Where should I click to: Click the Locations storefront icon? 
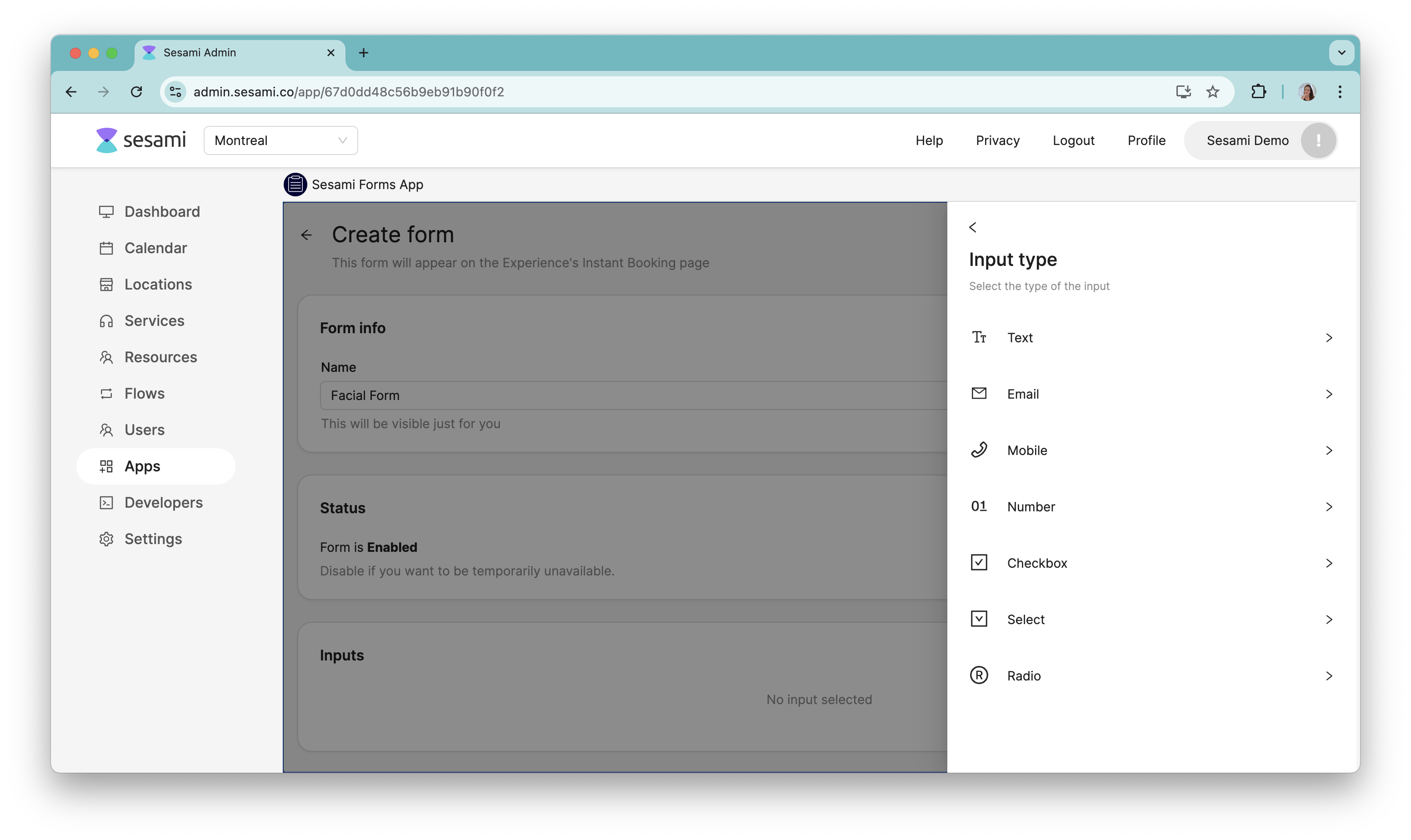[106, 284]
